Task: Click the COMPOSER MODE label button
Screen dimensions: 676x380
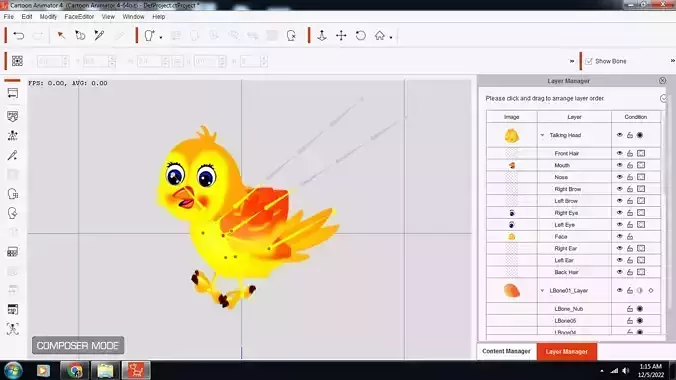Action: pos(78,345)
